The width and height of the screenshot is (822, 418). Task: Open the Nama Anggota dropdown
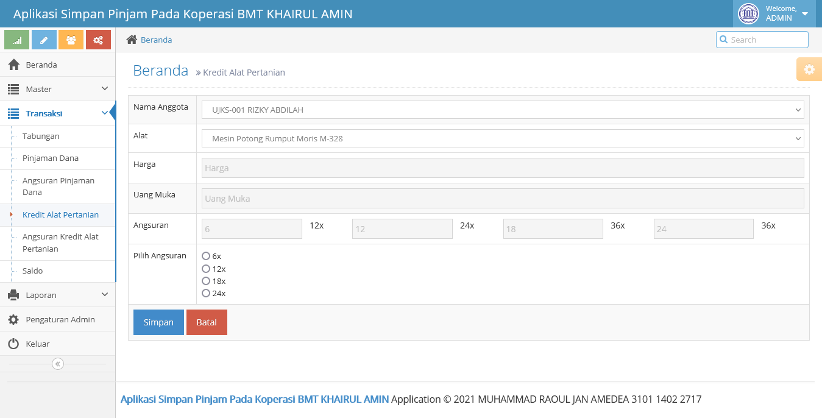coord(503,110)
